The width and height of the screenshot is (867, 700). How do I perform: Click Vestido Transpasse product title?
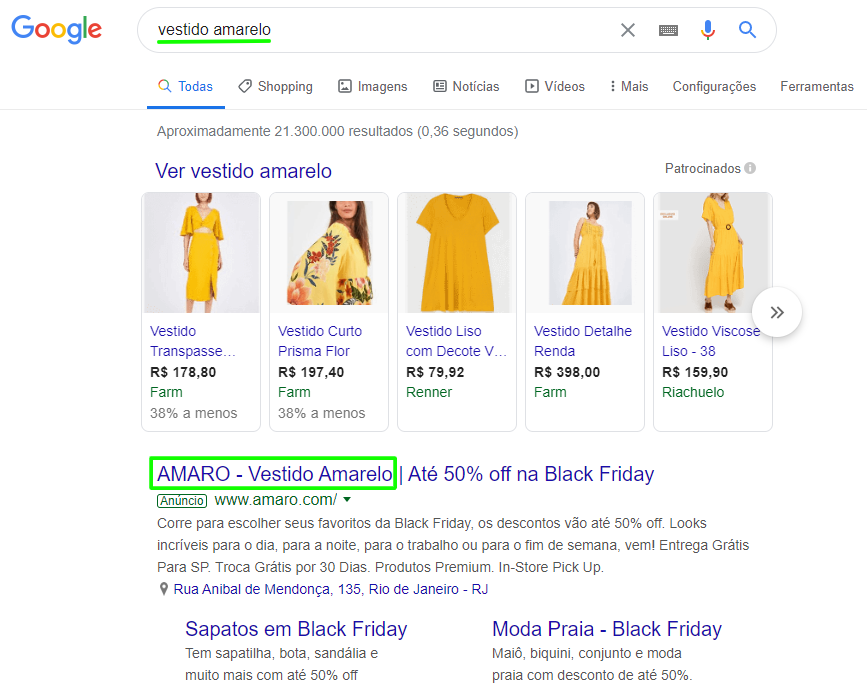point(192,341)
